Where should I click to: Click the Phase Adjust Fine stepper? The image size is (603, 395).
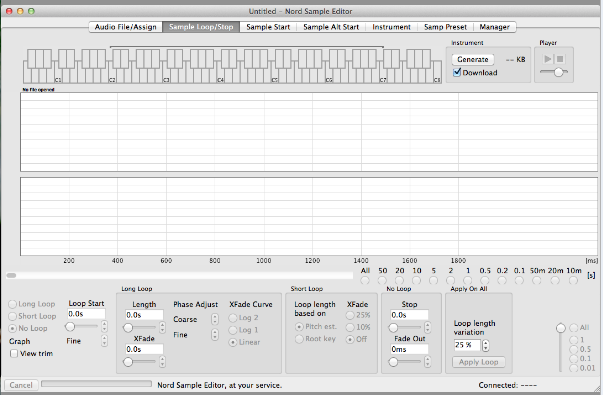pyautogui.click(x=215, y=335)
